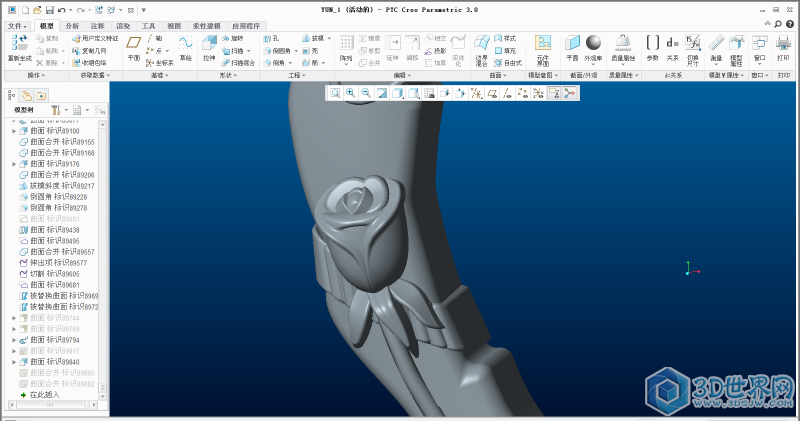Select the 拉伸 extrude tool
The image size is (800, 421).
coord(209,49)
